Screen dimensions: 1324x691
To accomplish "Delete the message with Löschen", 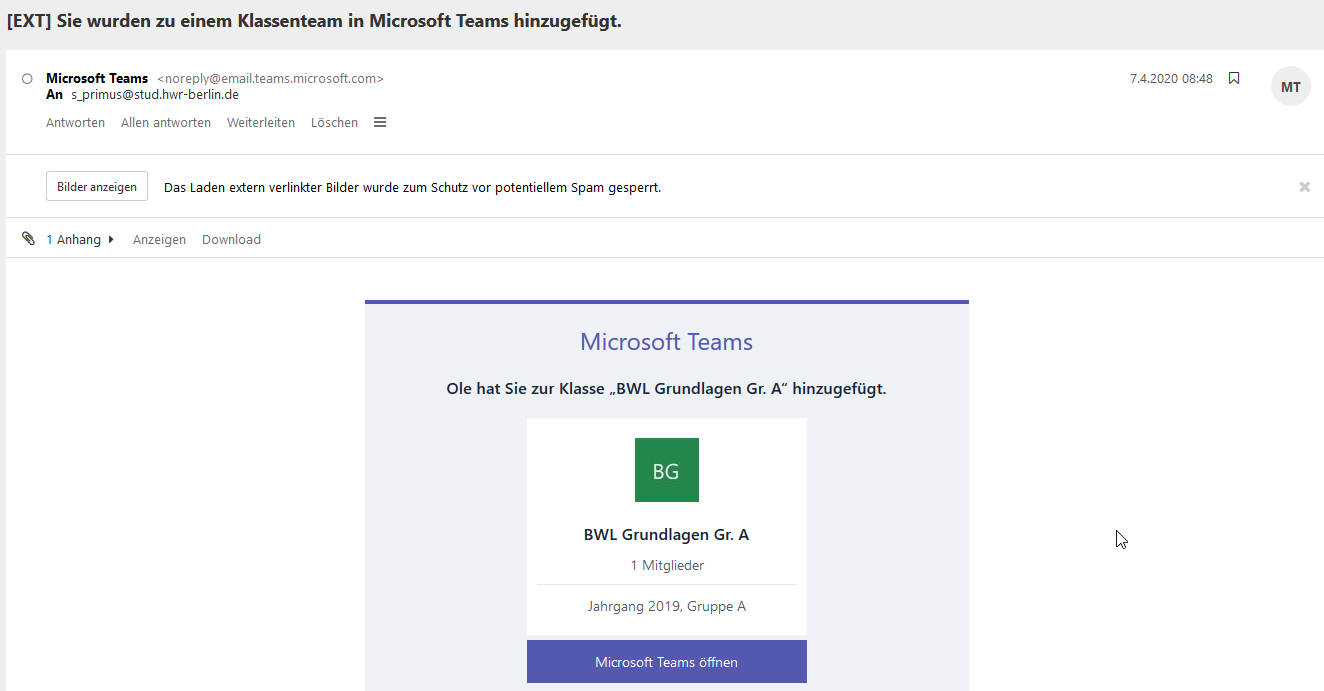I will point(334,123).
